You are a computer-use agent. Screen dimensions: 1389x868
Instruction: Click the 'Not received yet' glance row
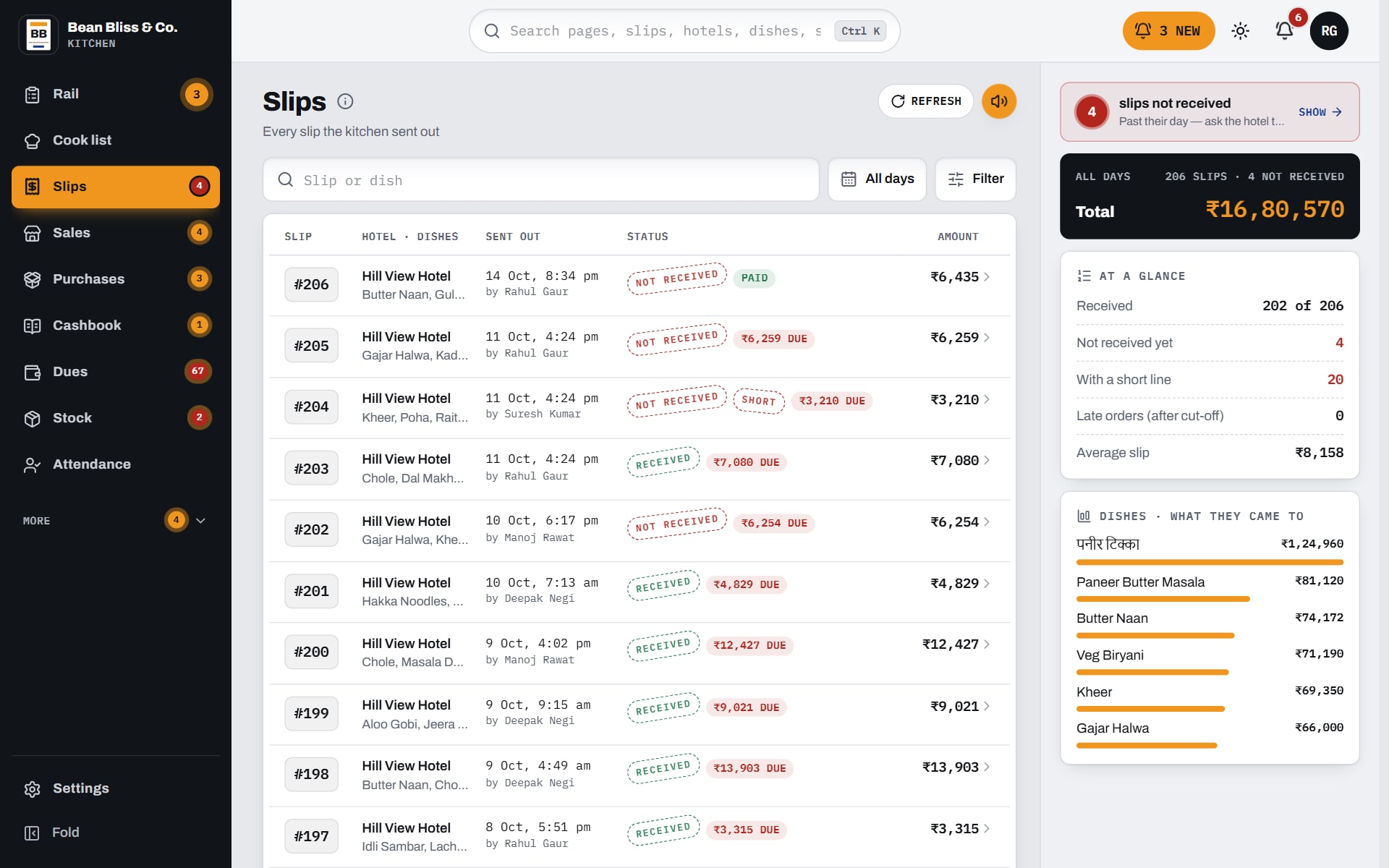pos(1210,343)
